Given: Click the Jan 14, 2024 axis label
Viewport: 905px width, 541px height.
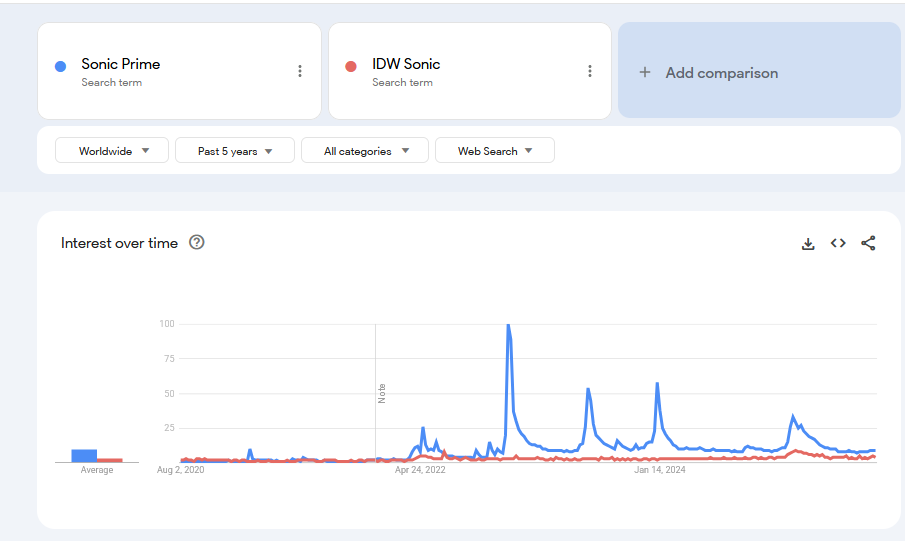Looking at the screenshot, I should (660, 470).
